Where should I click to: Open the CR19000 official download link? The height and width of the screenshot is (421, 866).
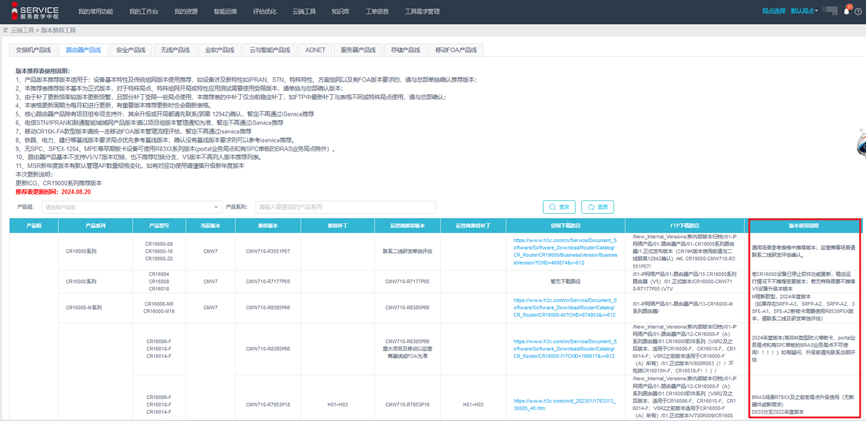[x=566, y=251]
